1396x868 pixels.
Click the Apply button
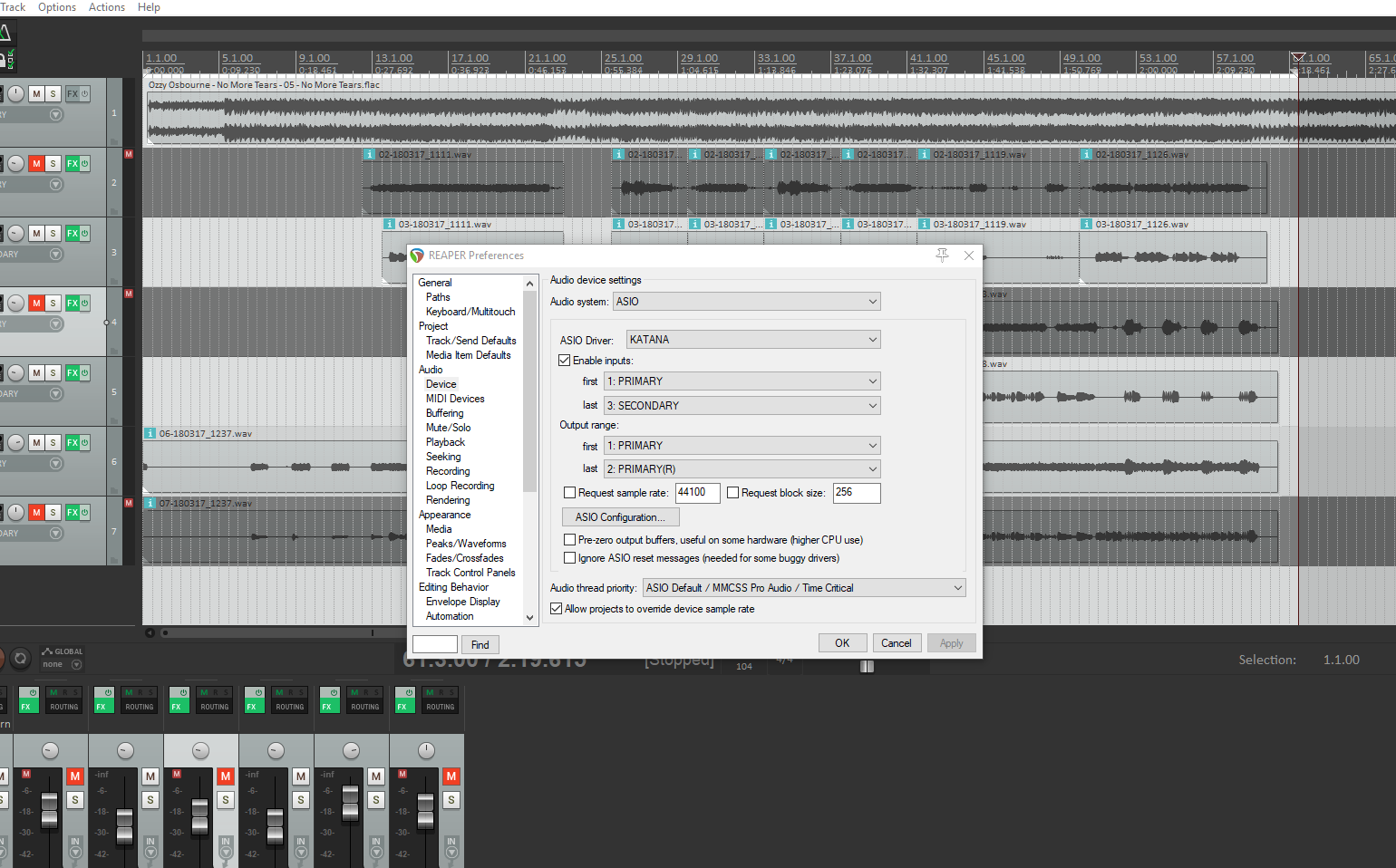(952, 643)
